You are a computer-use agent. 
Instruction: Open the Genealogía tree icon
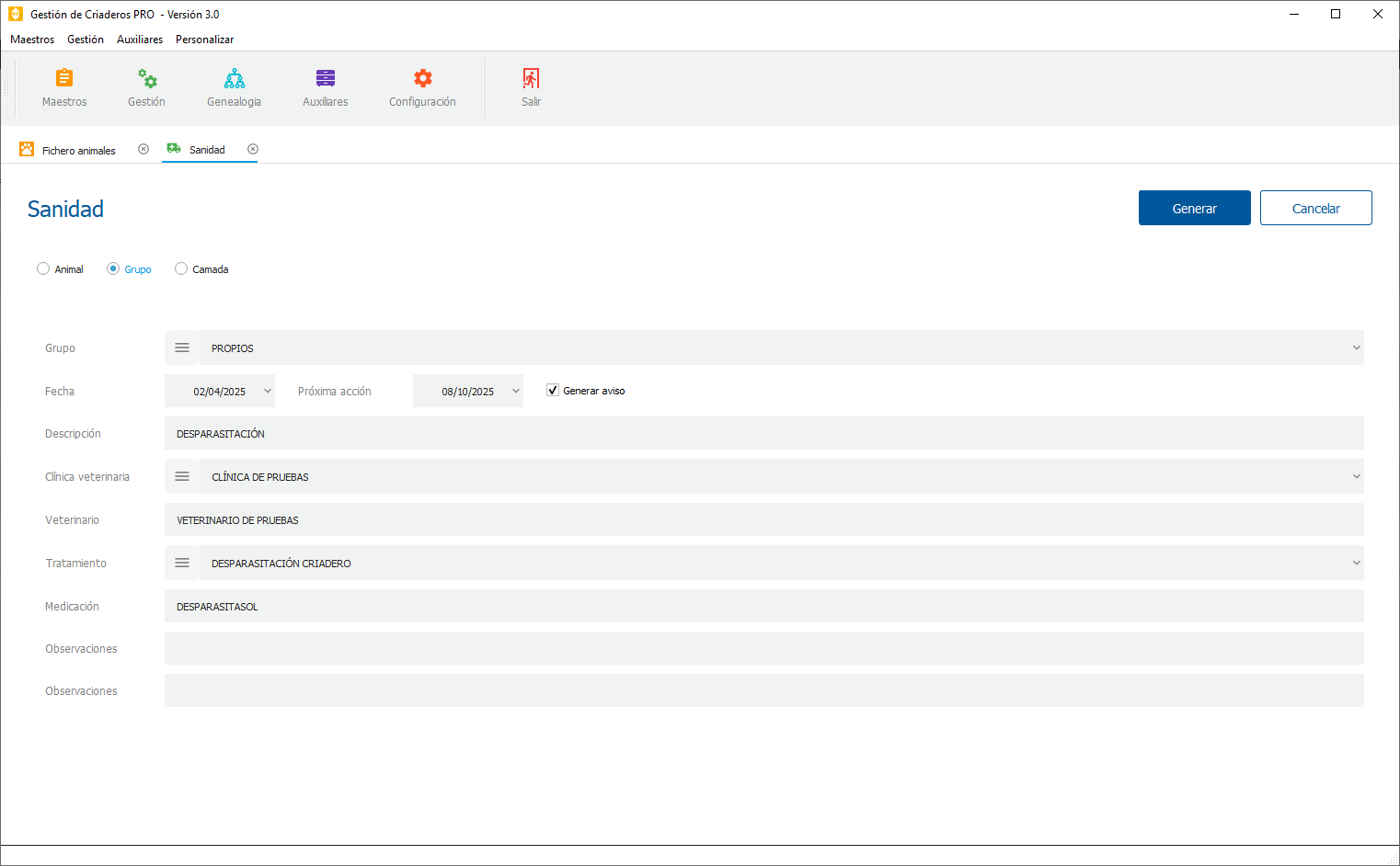coord(235,79)
